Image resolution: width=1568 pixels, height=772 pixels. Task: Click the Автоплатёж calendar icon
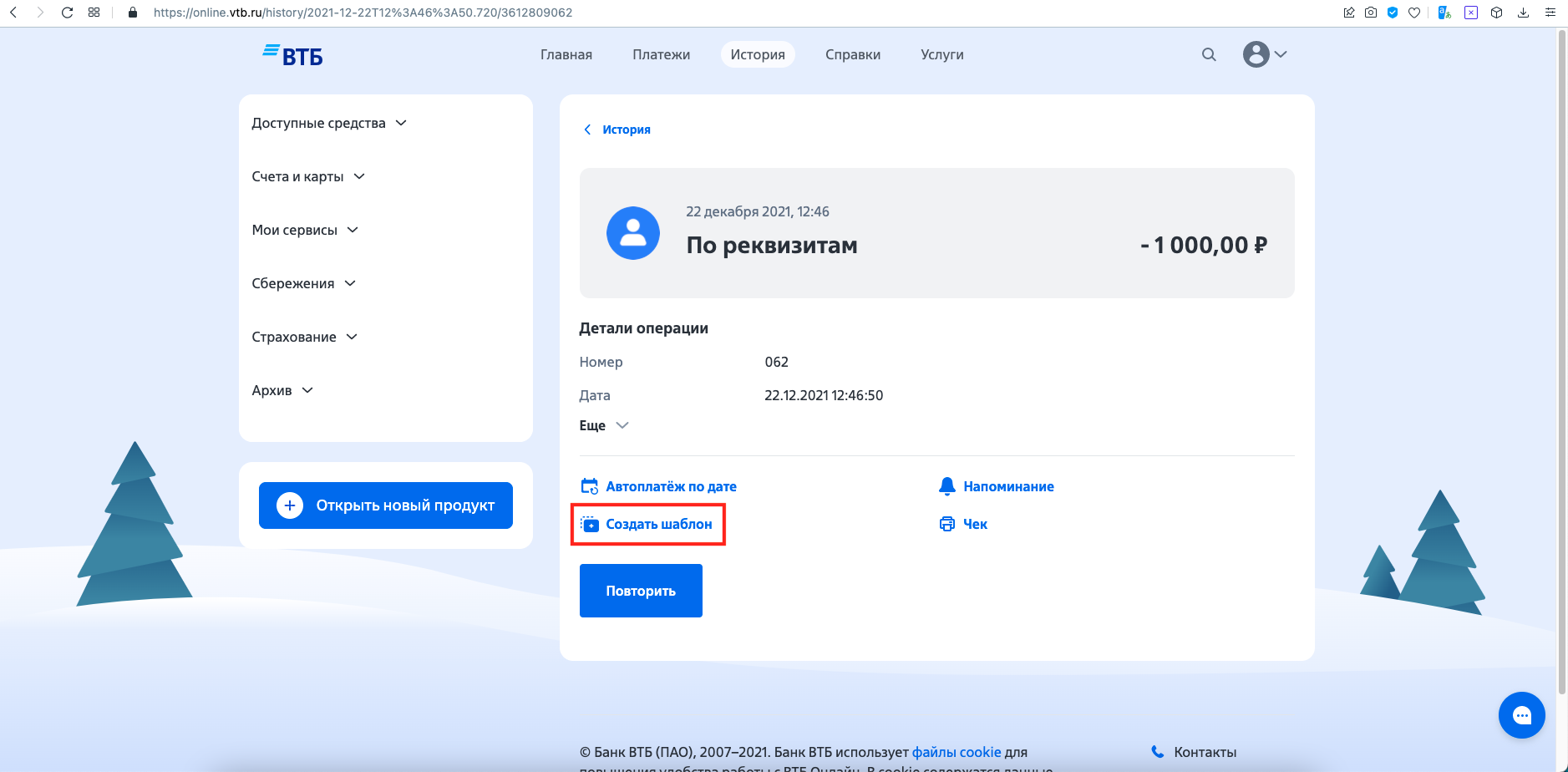pyautogui.click(x=590, y=486)
